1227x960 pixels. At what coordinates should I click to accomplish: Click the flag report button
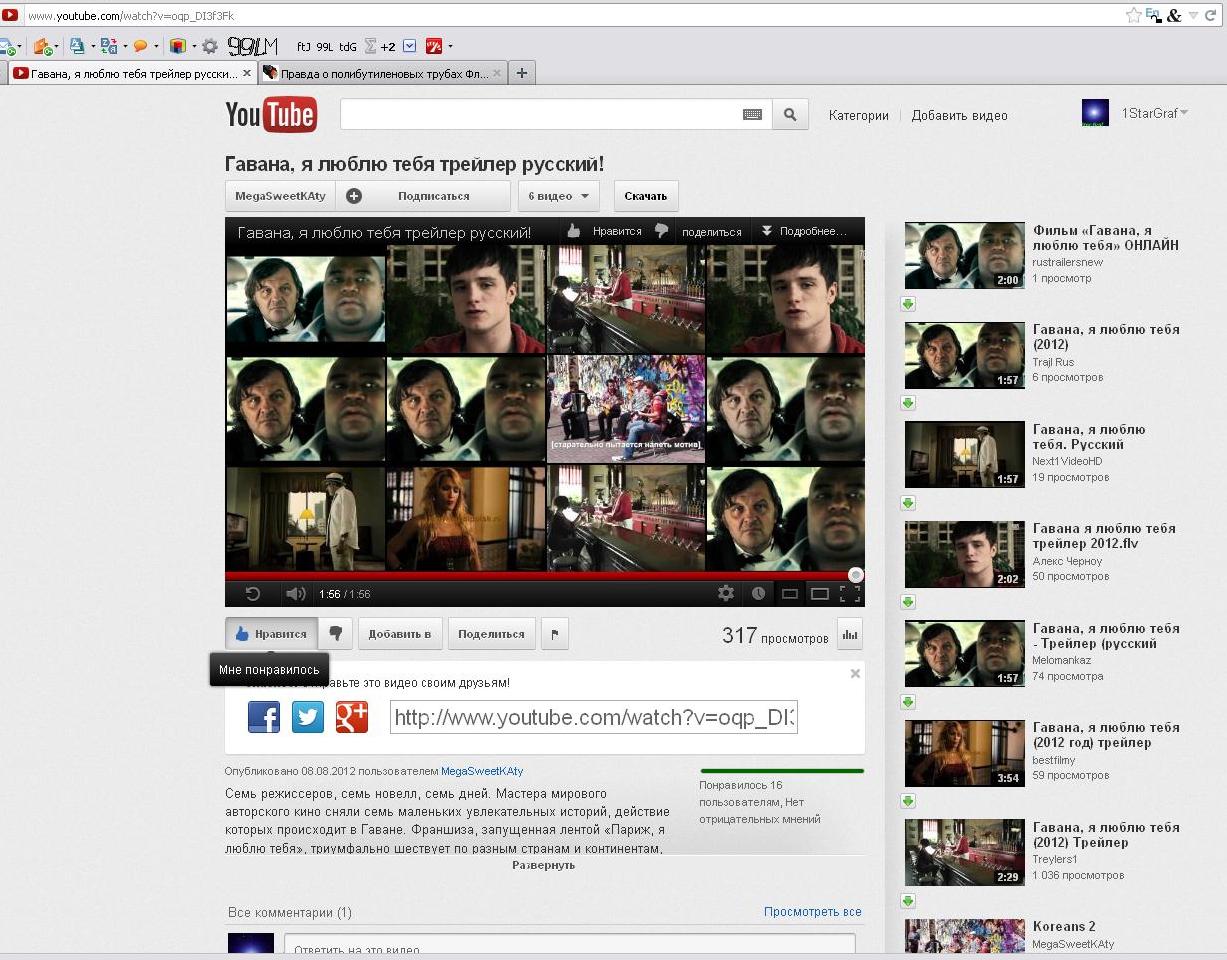pos(555,633)
